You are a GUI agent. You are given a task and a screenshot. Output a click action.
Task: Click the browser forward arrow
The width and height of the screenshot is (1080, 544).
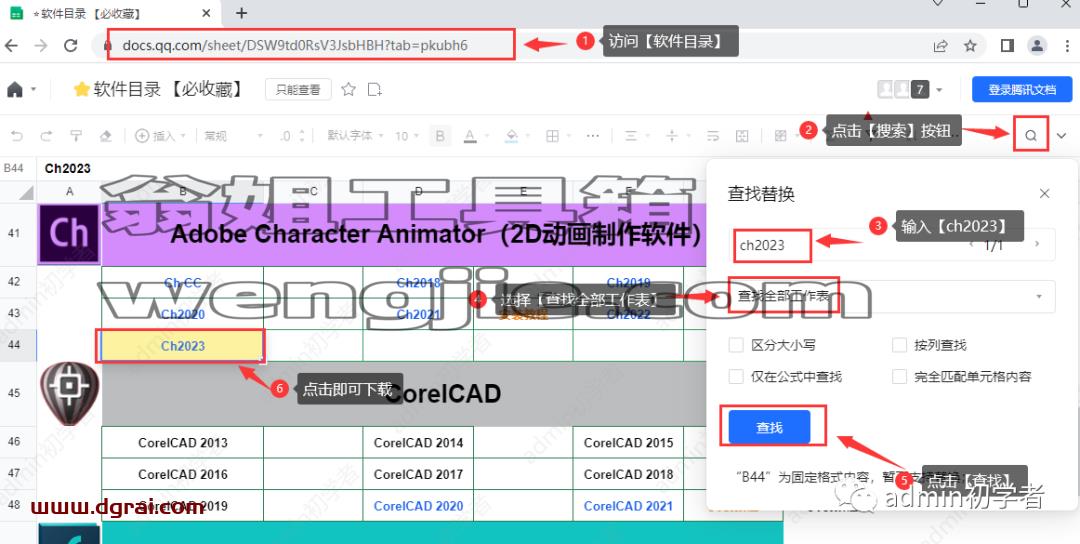point(41,45)
